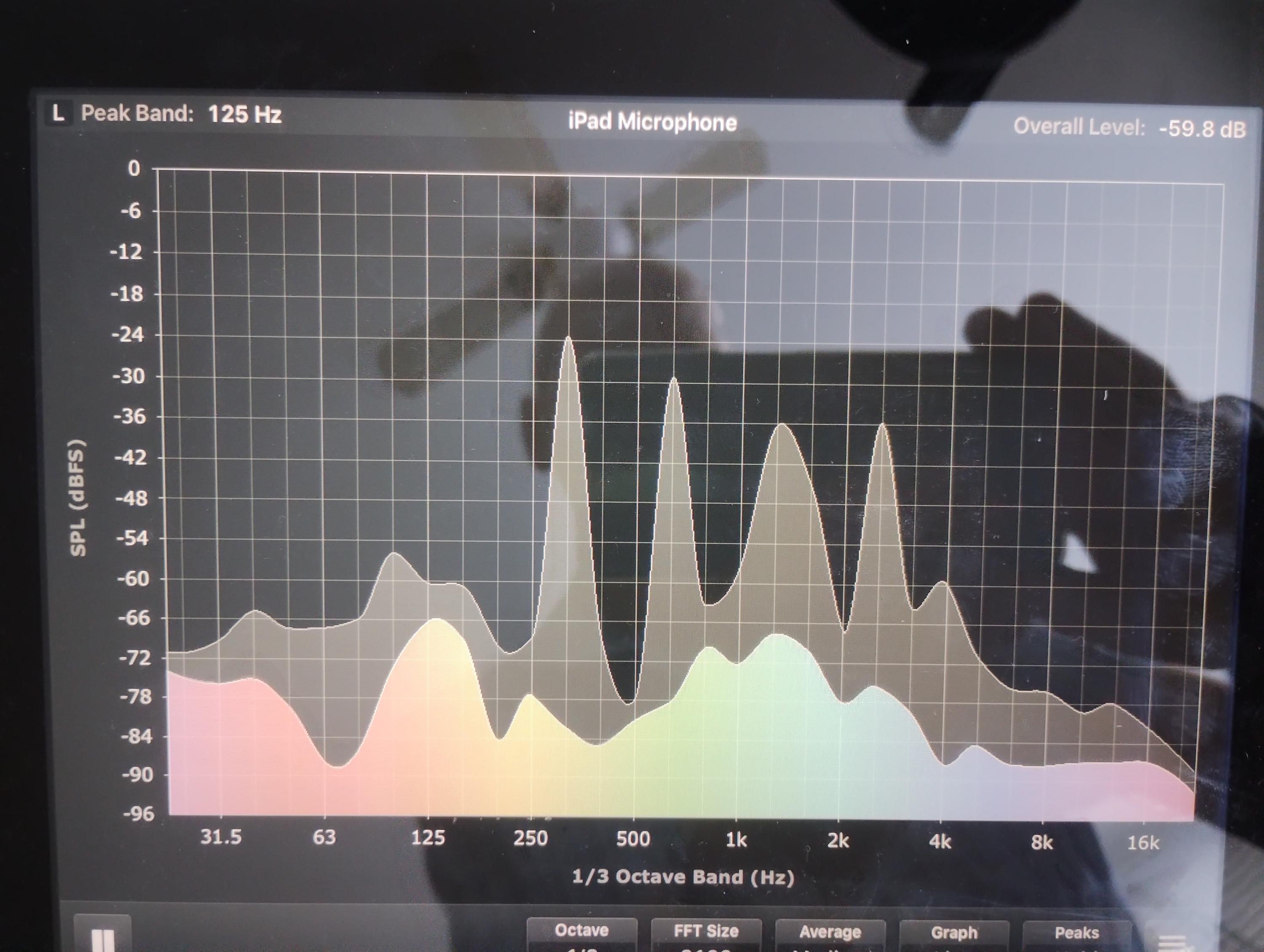Open the menu lines icon beside Peaks
The image size is (1264, 952).
point(1173,942)
